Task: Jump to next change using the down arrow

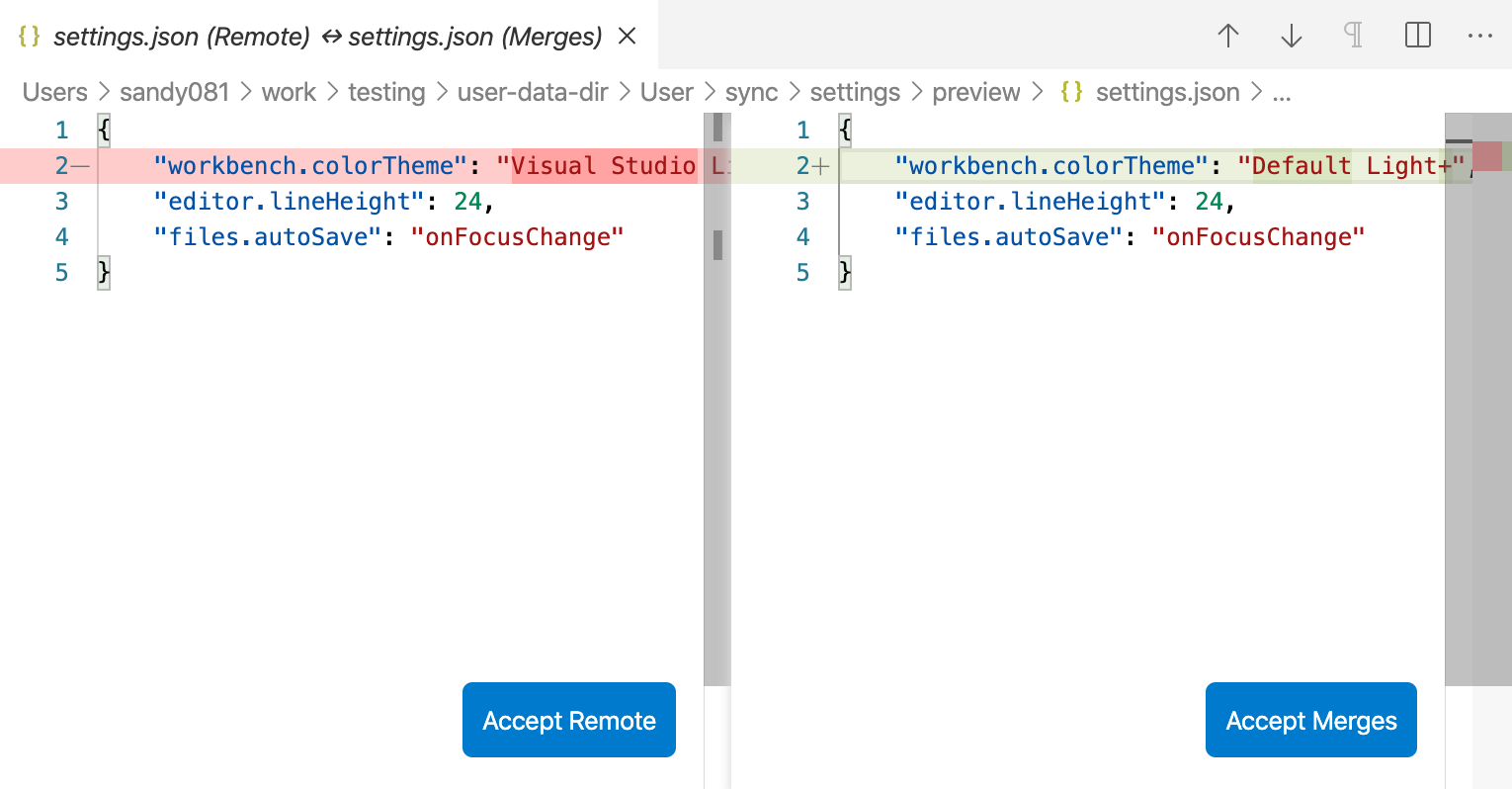Action: tap(1291, 36)
